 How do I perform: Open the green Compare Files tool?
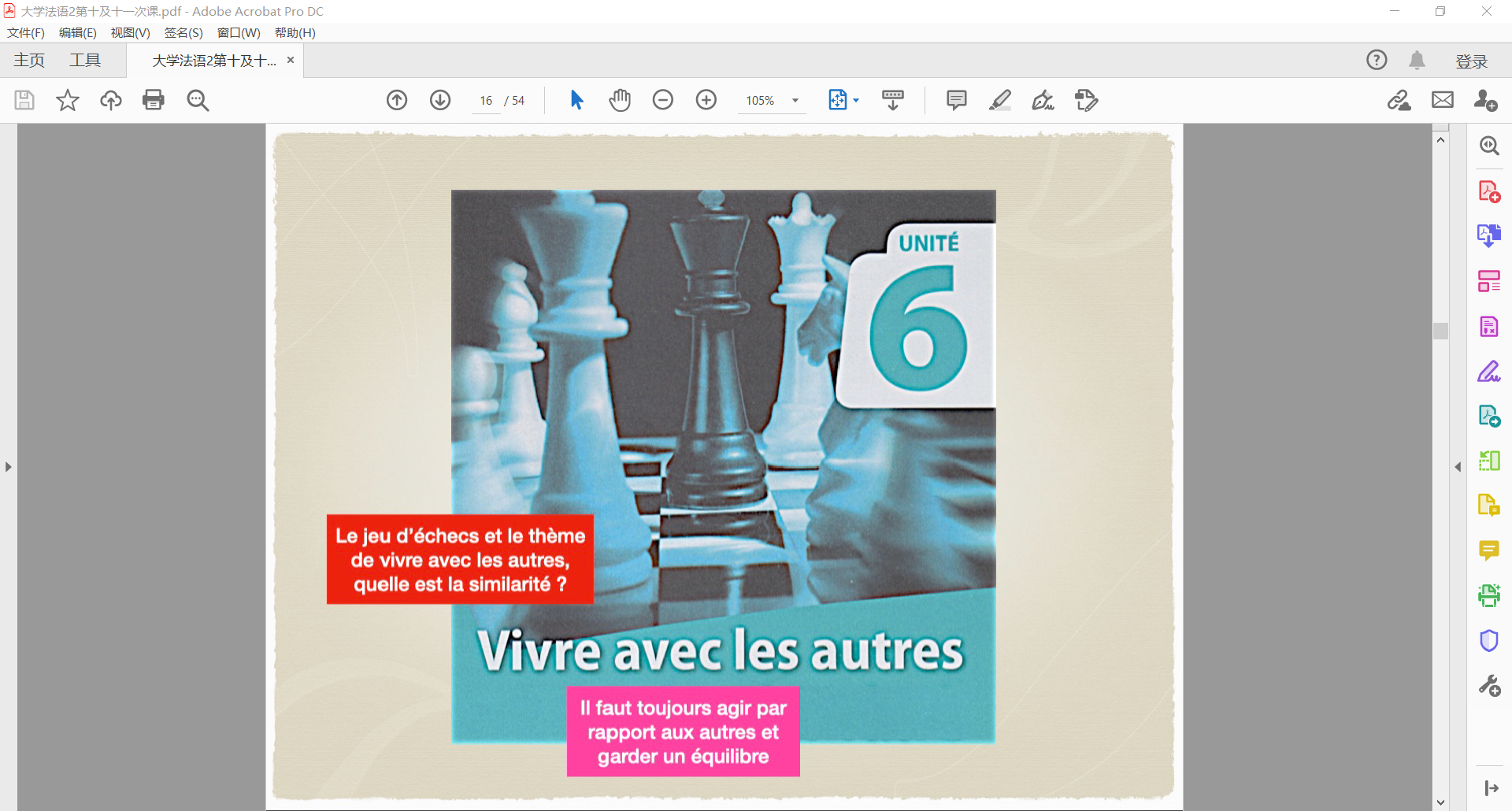click(1489, 461)
